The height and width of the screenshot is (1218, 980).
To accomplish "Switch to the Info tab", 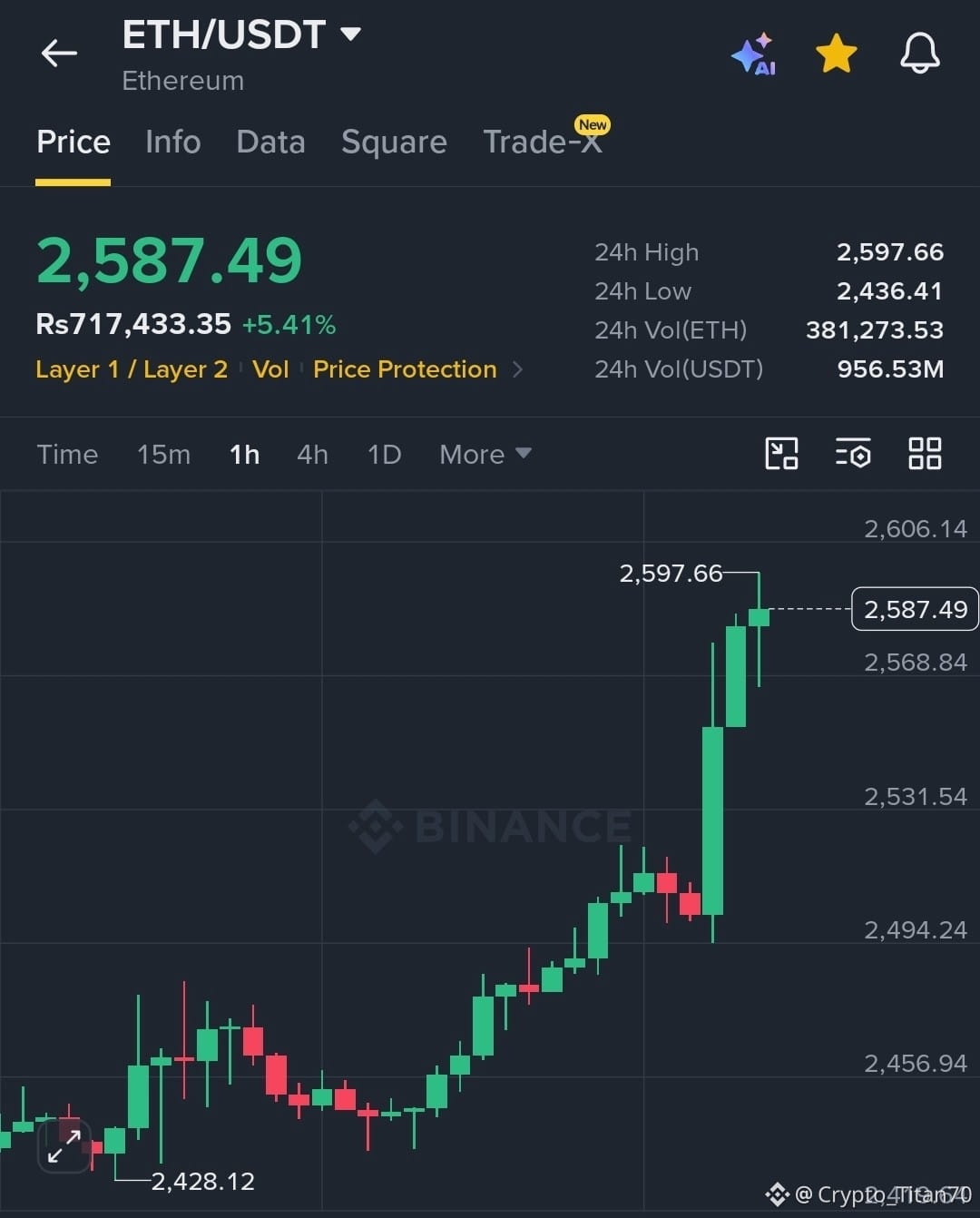I will (172, 142).
